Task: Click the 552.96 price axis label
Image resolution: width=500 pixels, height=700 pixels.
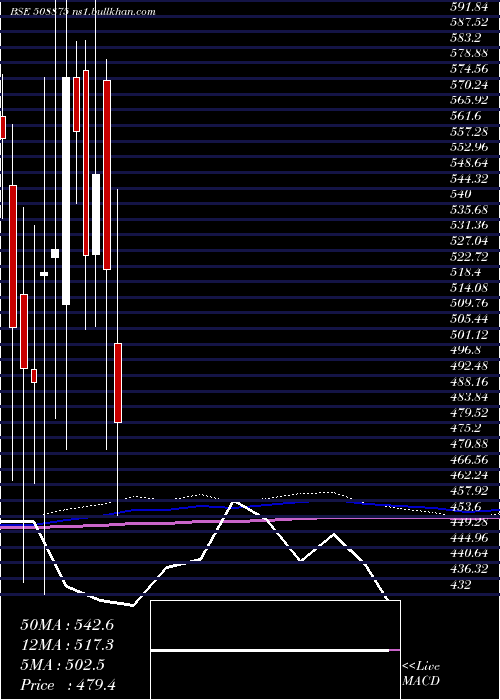Action: [470, 147]
